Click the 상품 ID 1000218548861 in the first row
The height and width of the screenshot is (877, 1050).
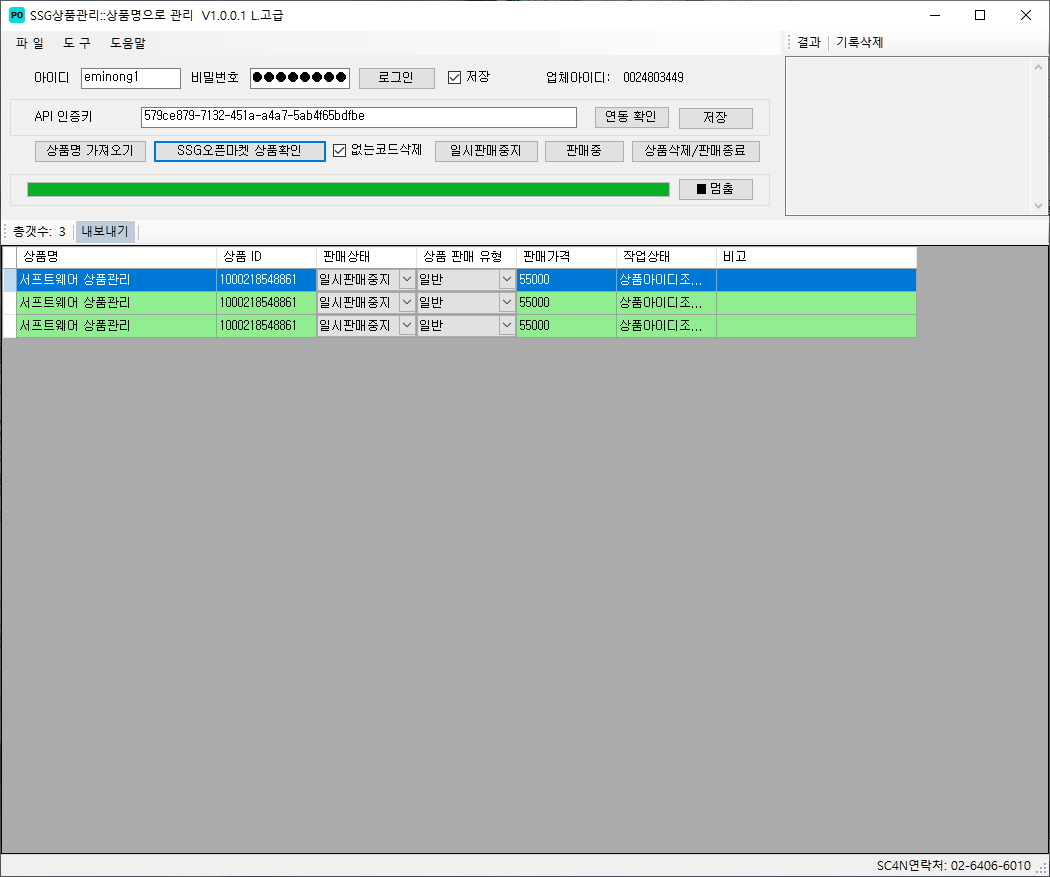point(267,280)
